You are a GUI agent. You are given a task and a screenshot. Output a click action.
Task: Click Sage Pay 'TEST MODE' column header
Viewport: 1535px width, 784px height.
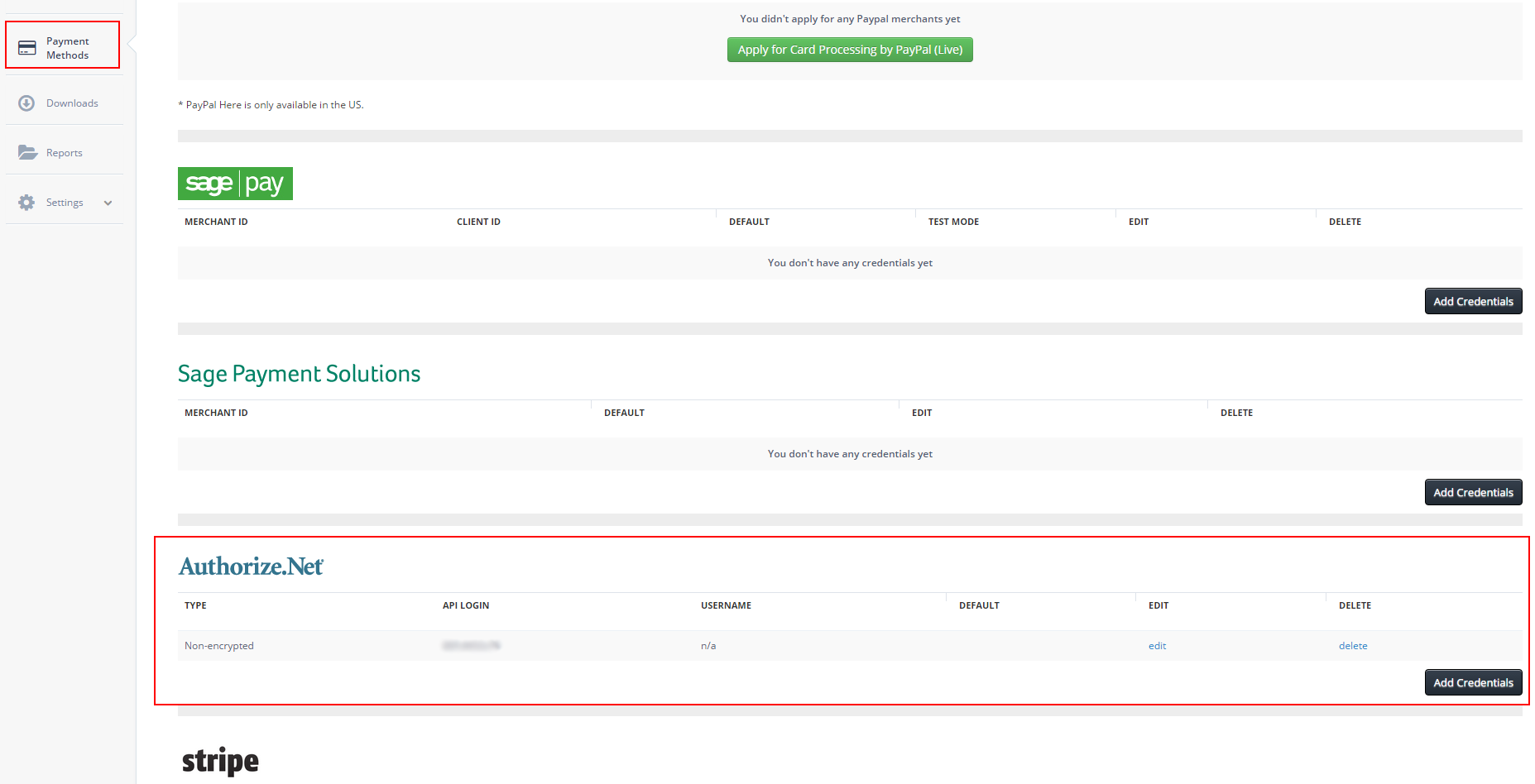(953, 222)
